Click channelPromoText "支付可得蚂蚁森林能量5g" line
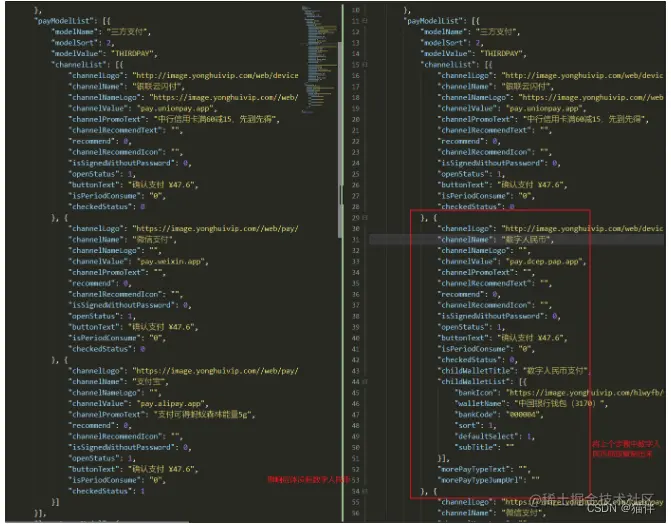This screenshot has width=671, height=524. (162, 414)
